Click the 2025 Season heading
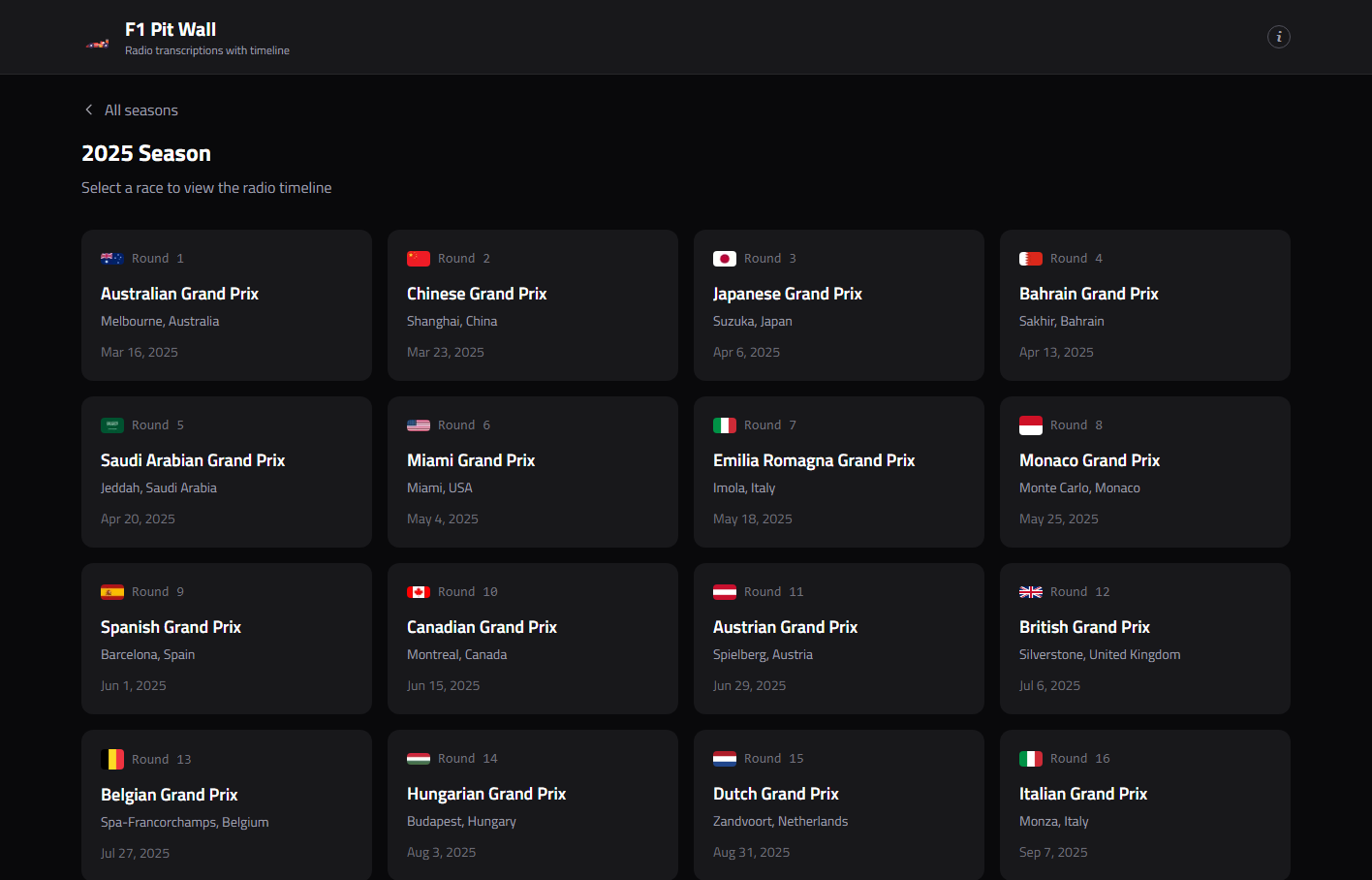Viewport: 1372px width, 880px height. pyautogui.click(x=146, y=153)
